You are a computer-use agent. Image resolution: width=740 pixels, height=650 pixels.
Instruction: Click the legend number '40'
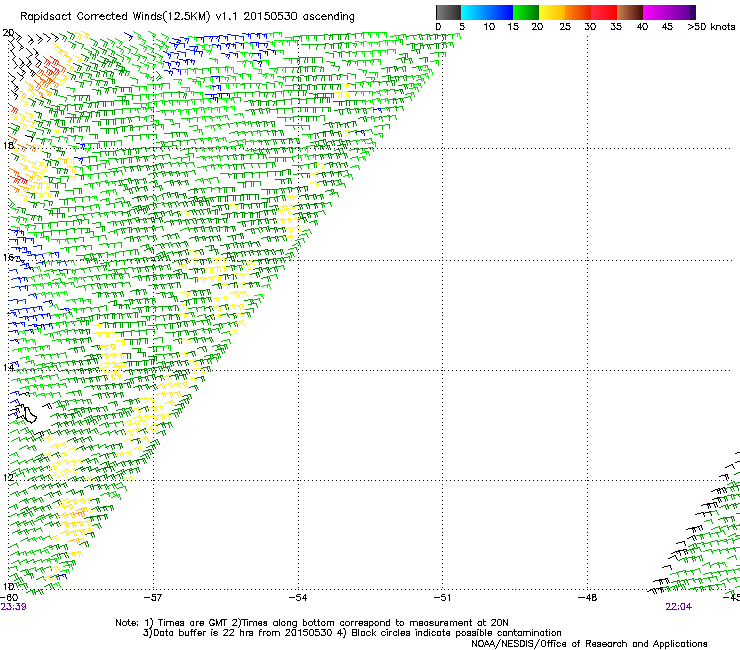pos(642,27)
